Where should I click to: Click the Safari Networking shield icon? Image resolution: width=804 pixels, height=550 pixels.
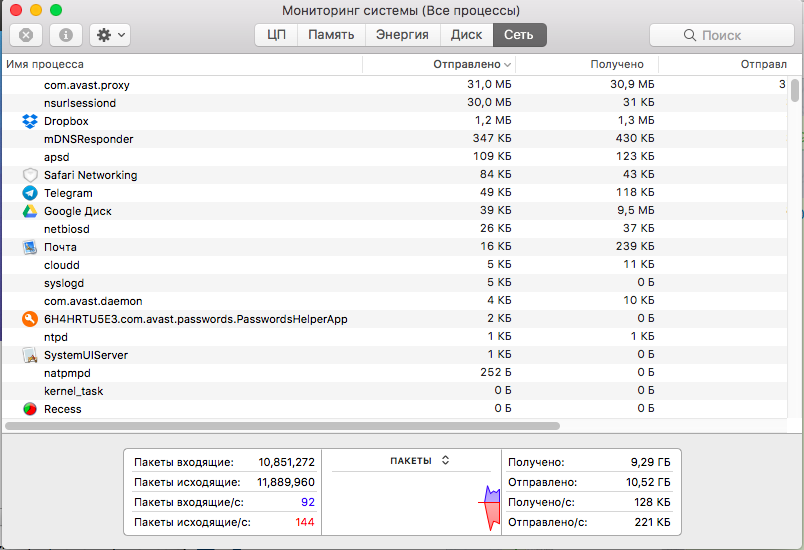coord(29,175)
